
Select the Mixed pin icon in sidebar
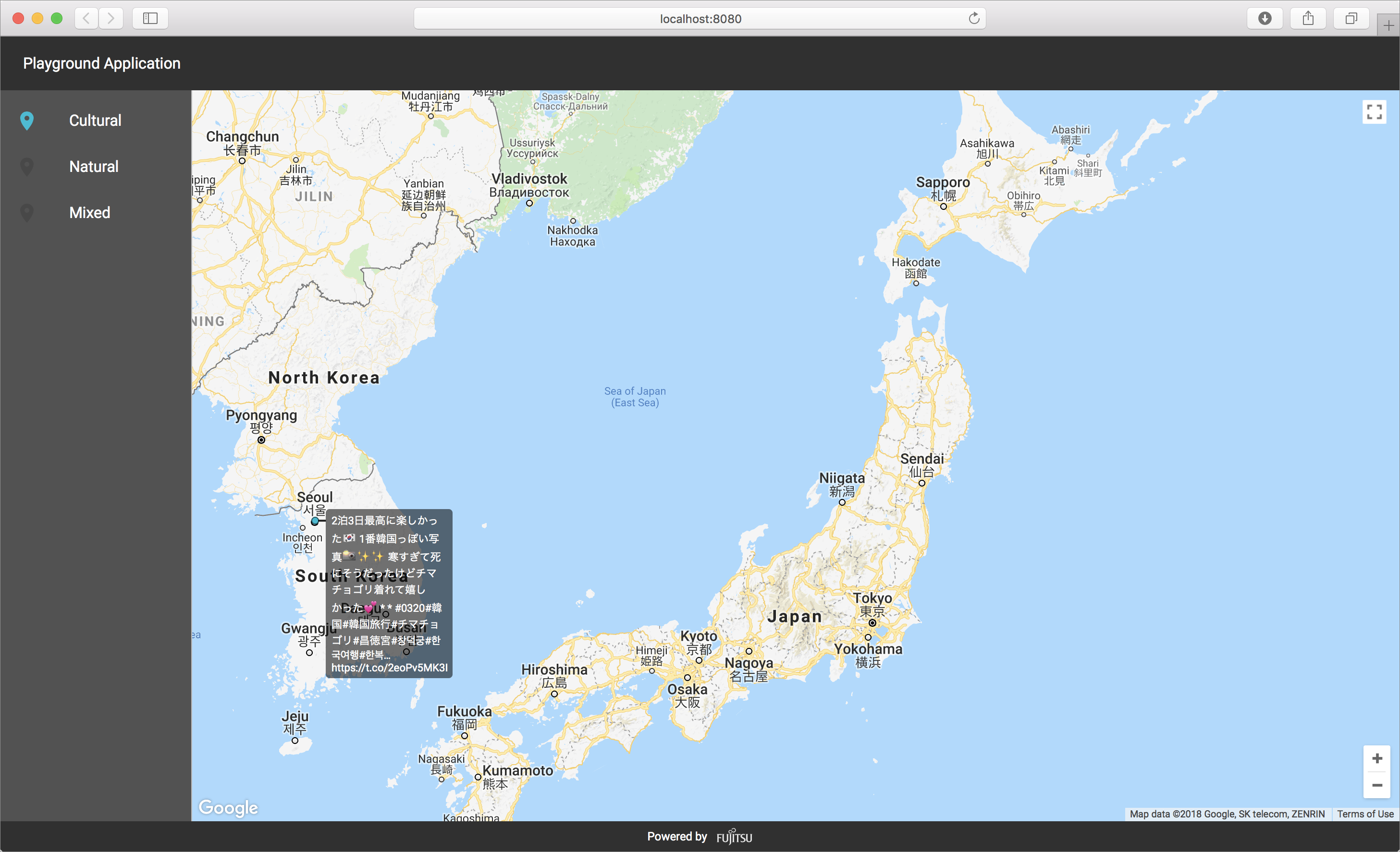coord(27,212)
